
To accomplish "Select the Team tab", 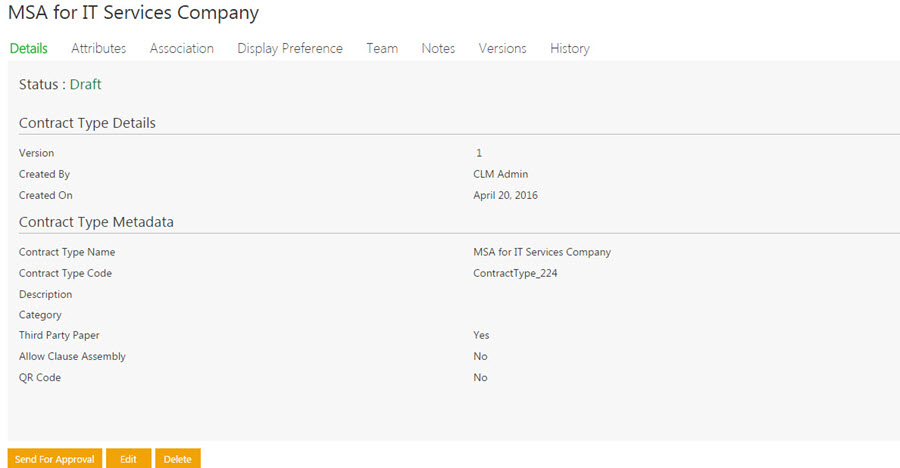I will tap(382, 48).
